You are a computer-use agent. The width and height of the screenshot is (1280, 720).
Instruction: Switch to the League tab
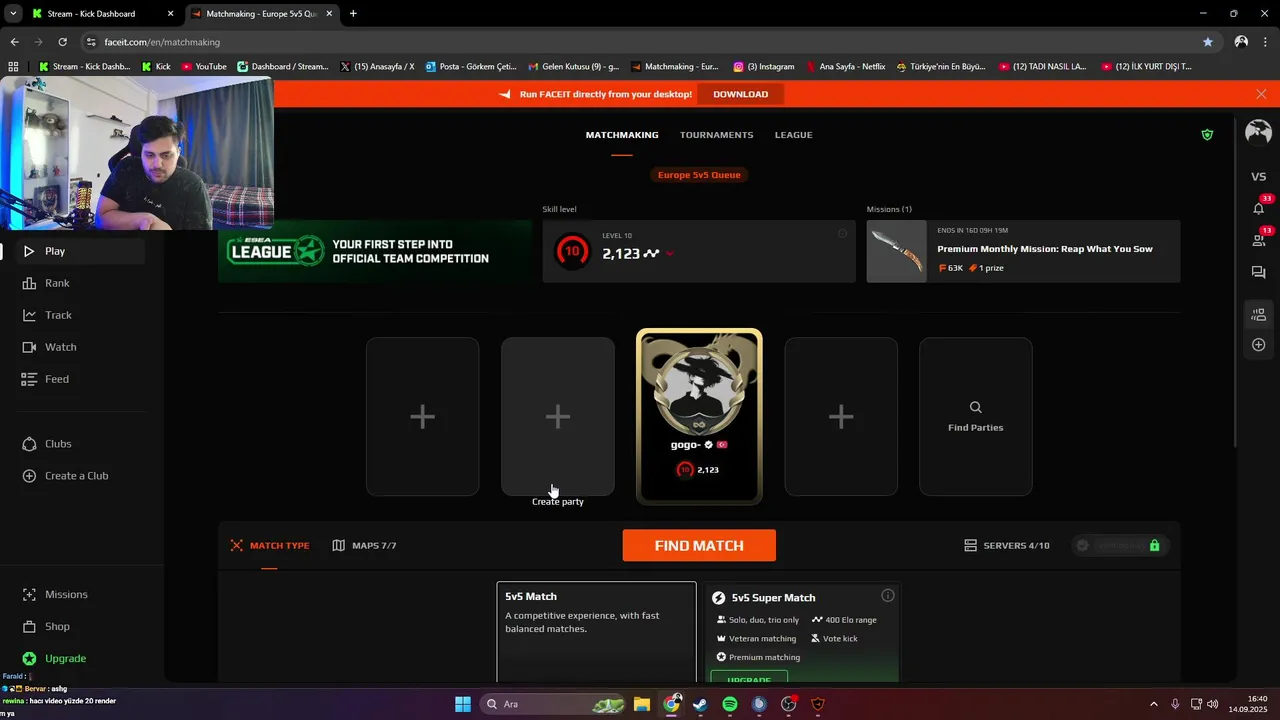click(x=794, y=135)
